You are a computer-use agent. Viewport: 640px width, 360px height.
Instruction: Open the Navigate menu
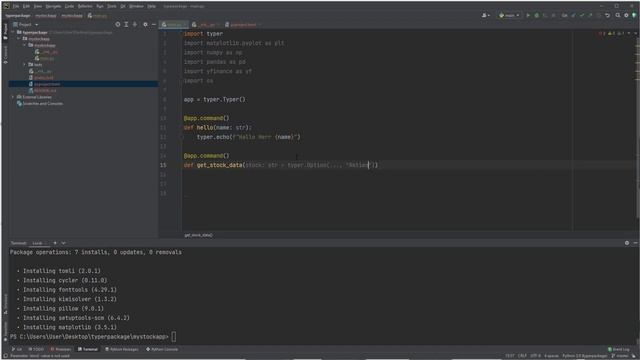pos(53,6)
